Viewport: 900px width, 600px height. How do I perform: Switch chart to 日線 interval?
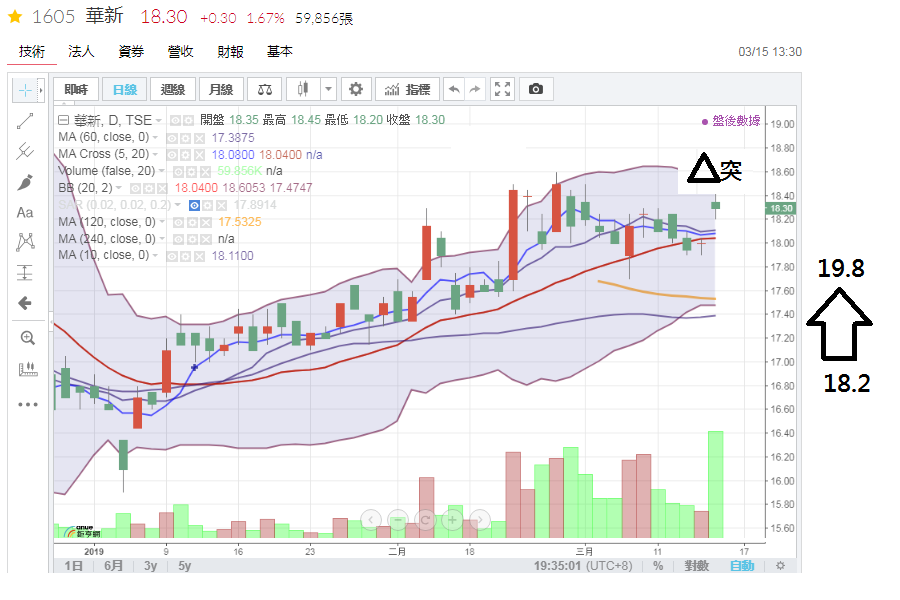(x=125, y=89)
